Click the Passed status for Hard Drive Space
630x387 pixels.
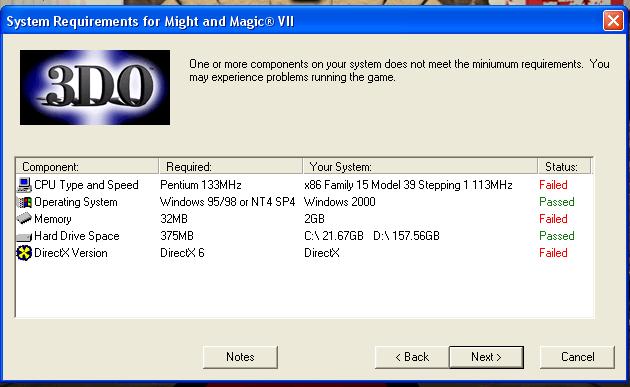[557, 236]
